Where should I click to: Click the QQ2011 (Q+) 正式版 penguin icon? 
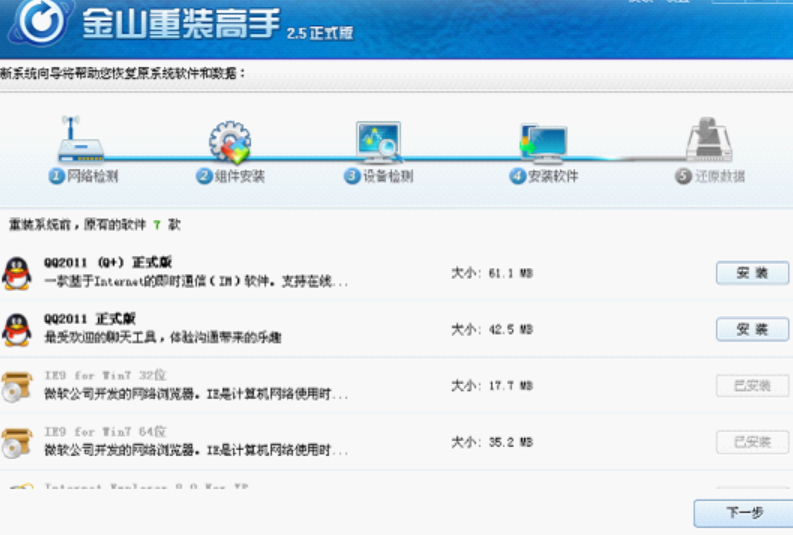tap(17, 273)
